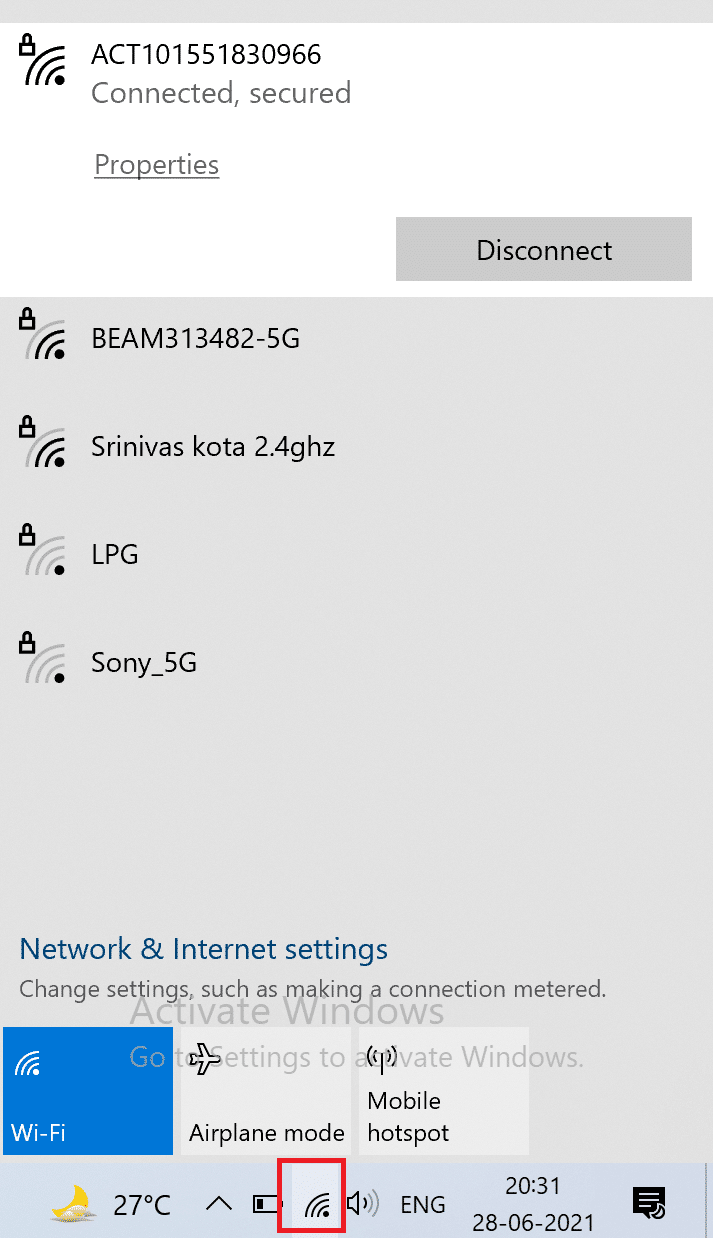Click the lock icon next to LPG network
The width and height of the screenshot is (713, 1238).
27,534
